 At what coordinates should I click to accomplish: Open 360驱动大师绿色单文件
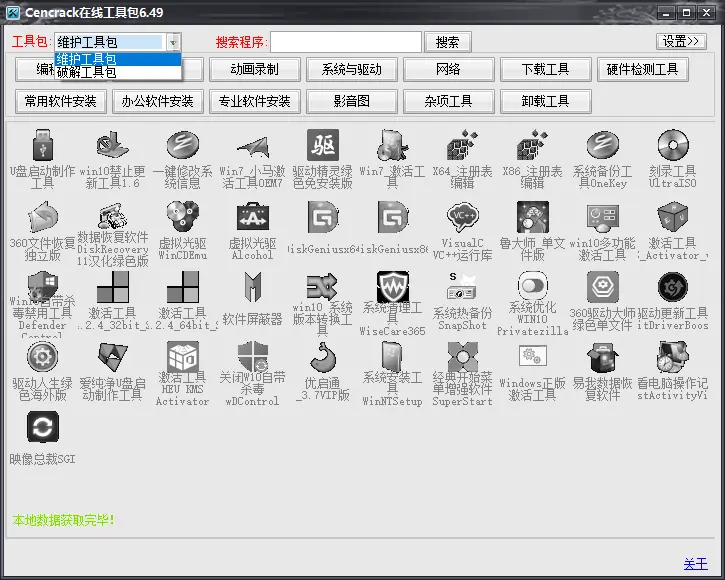pos(602,287)
